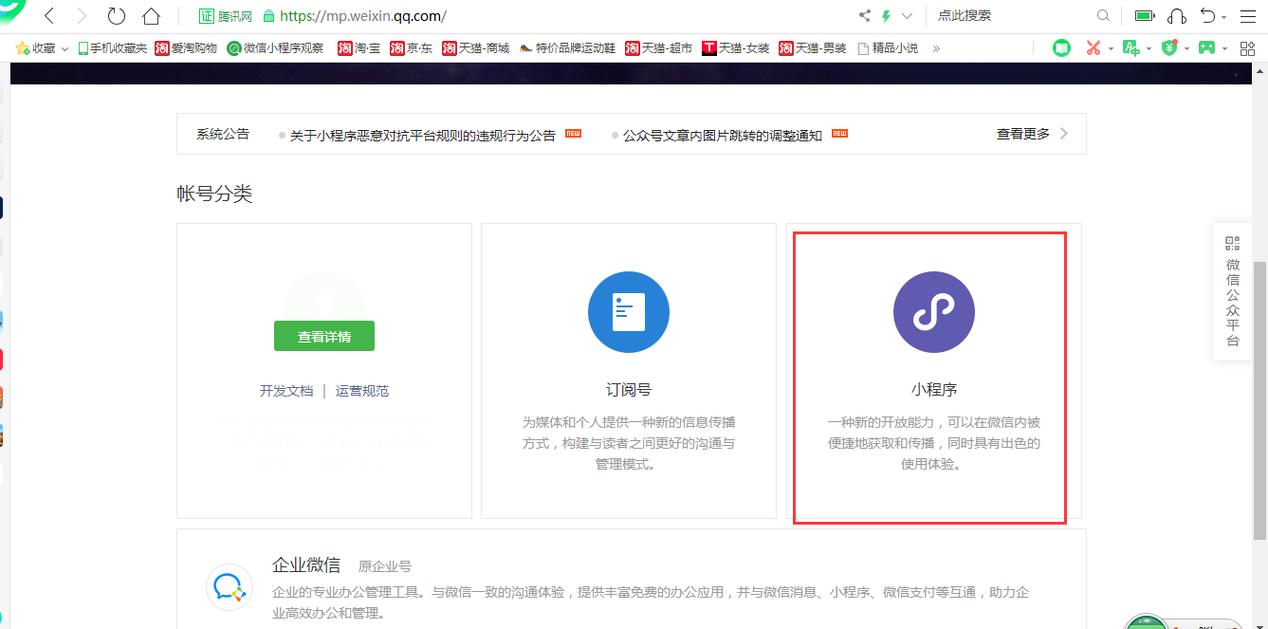Click the green padlock security icon
Image resolution: width=1268 pixels, height=629 pixels.
pyautogui.click(x=269, y=16)
